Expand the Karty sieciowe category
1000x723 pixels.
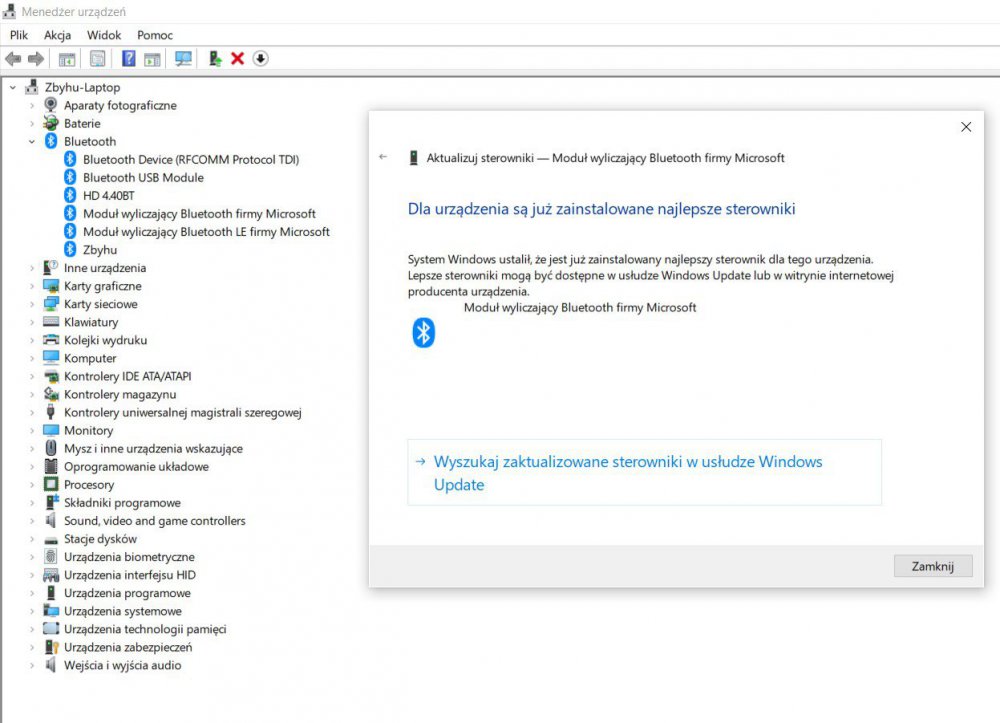(32, 304)
